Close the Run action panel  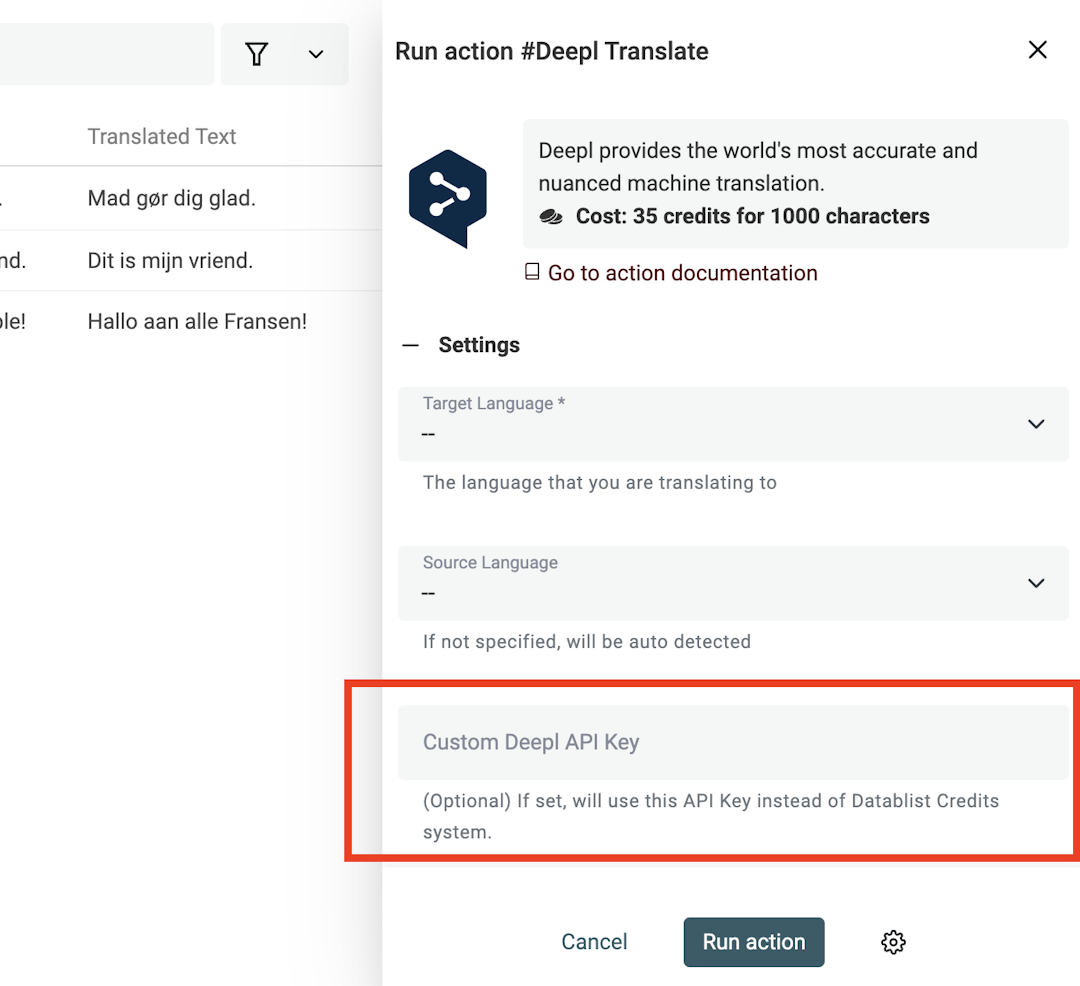pos(1037,49)
